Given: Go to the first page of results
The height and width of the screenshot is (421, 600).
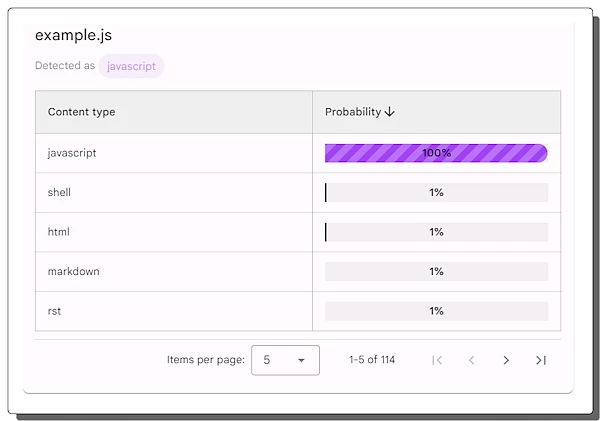Looking at the screenshot, I should [437, 360].
